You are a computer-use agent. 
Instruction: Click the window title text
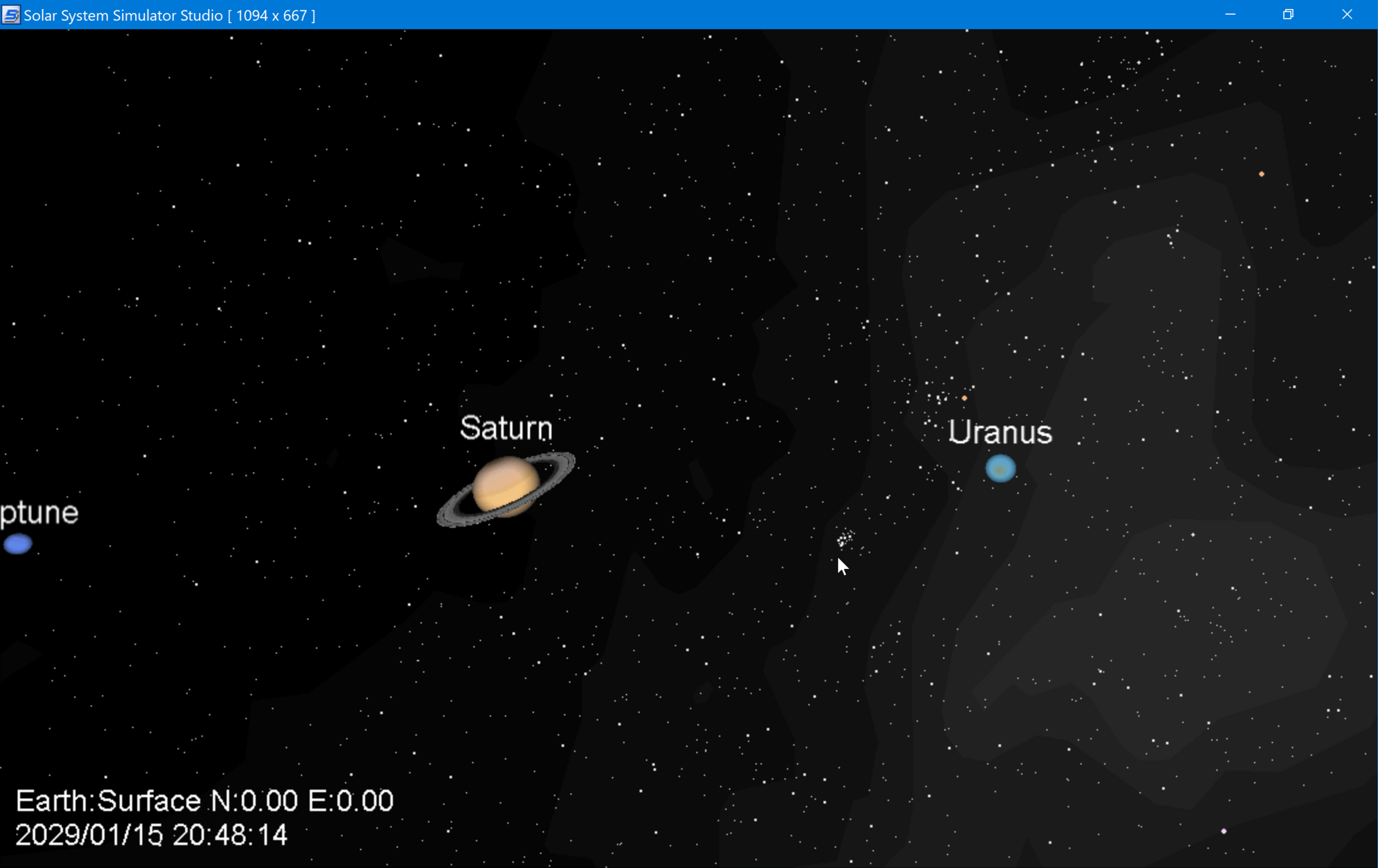170,15
